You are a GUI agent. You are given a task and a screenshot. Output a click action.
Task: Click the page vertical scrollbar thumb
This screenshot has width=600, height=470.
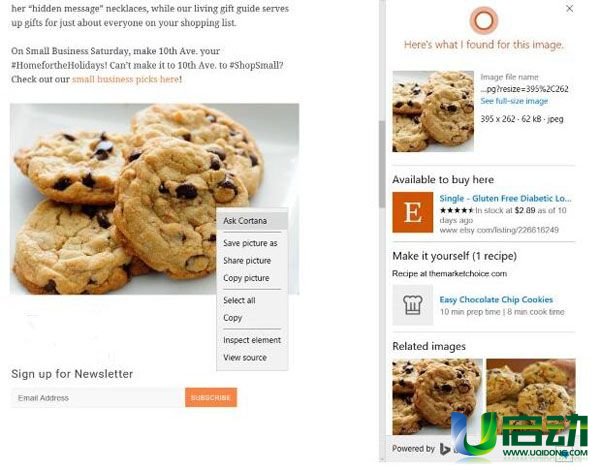click(382, 165)
